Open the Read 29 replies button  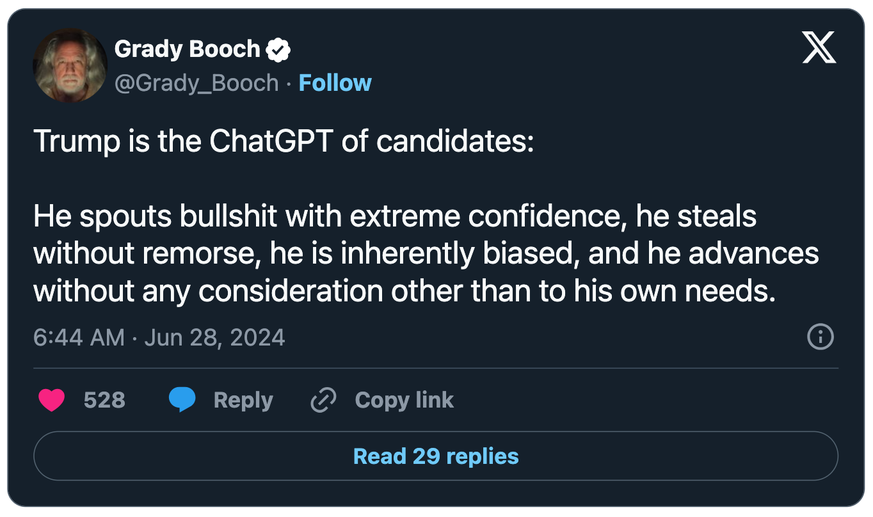coord(436,456)
